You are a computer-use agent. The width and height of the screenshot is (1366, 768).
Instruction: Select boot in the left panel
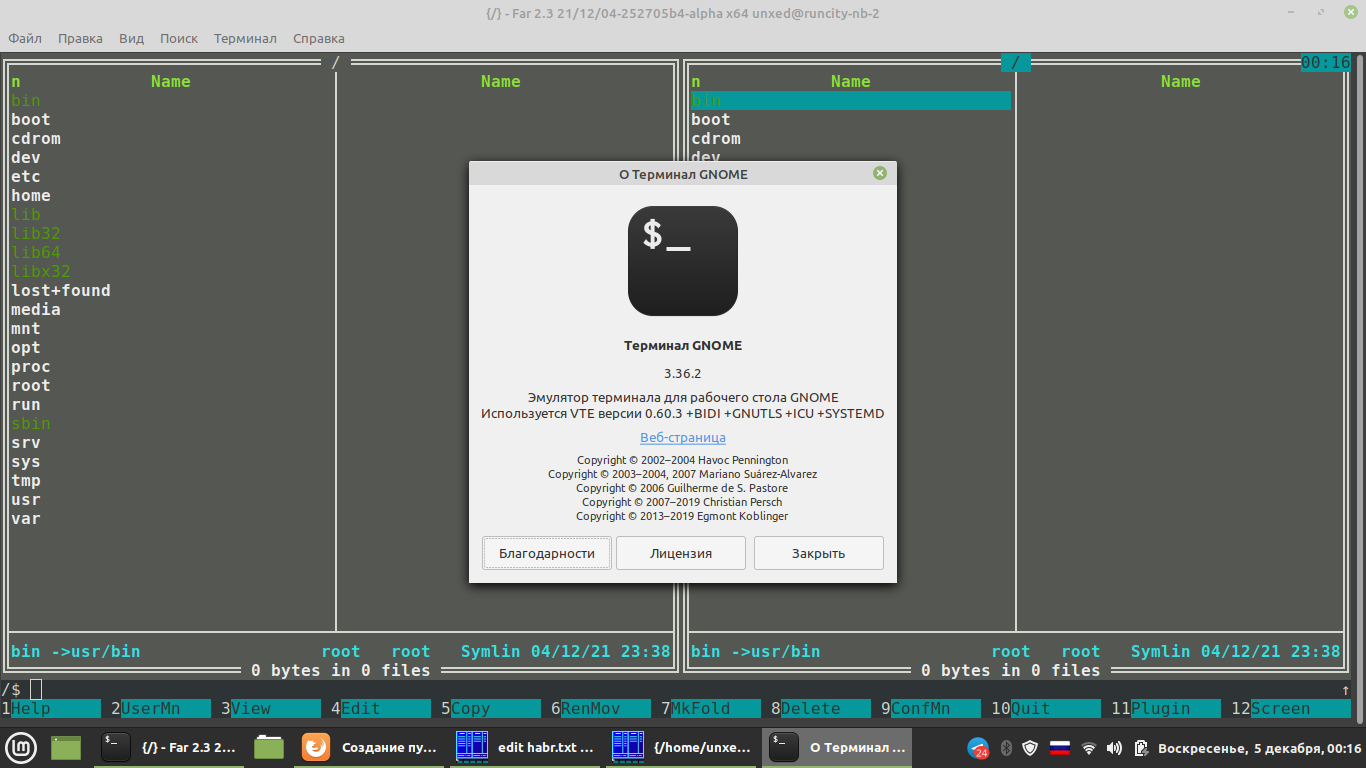coord(31,119)
